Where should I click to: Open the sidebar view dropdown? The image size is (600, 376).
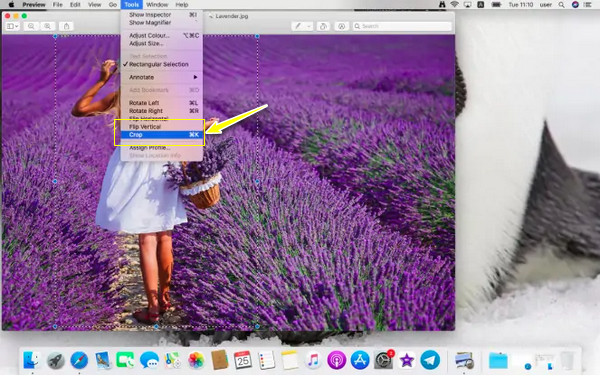click(x=12, y=26)
